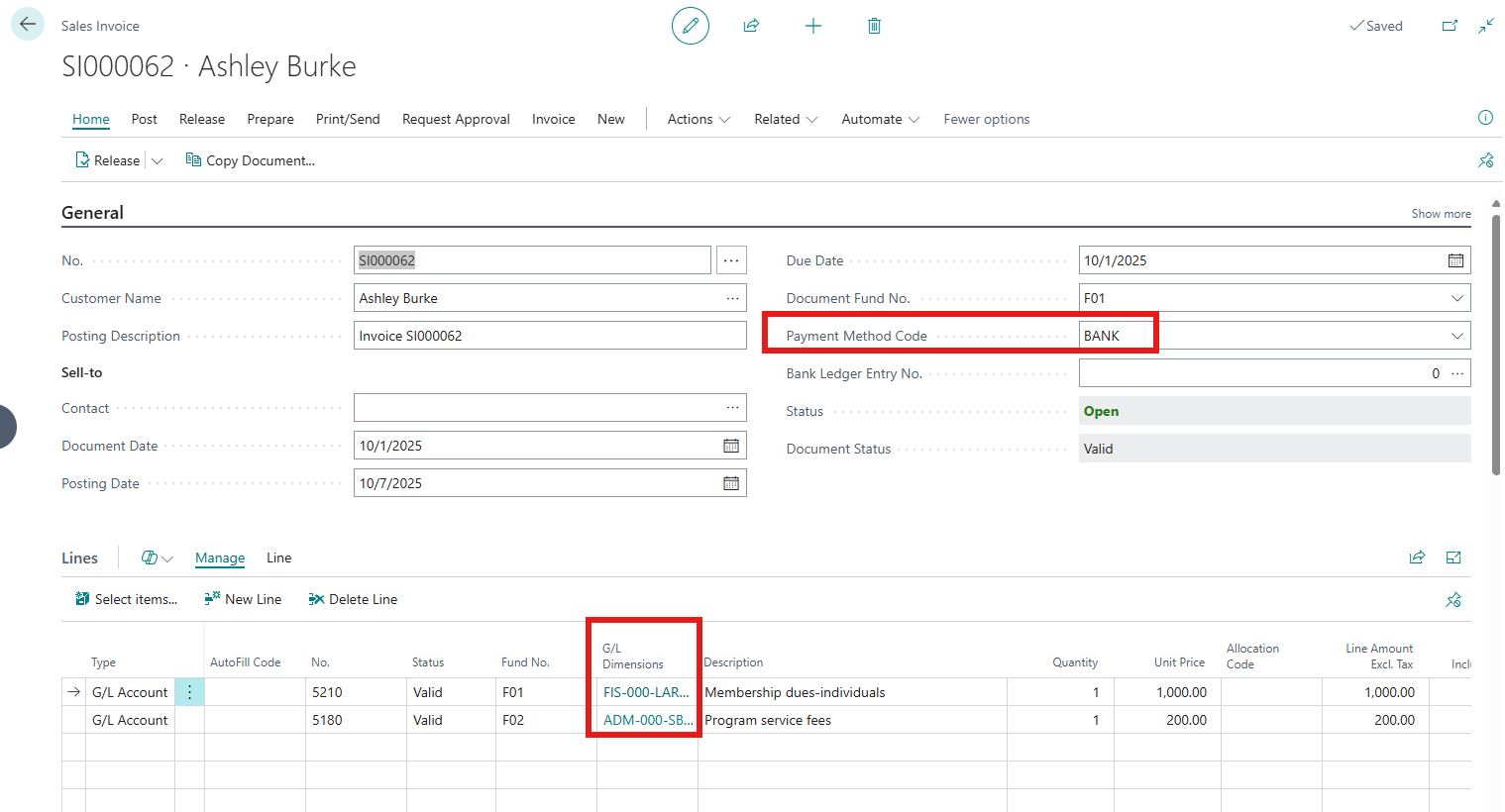
Task: Click Copy Document...
Action: pos(251,160)
